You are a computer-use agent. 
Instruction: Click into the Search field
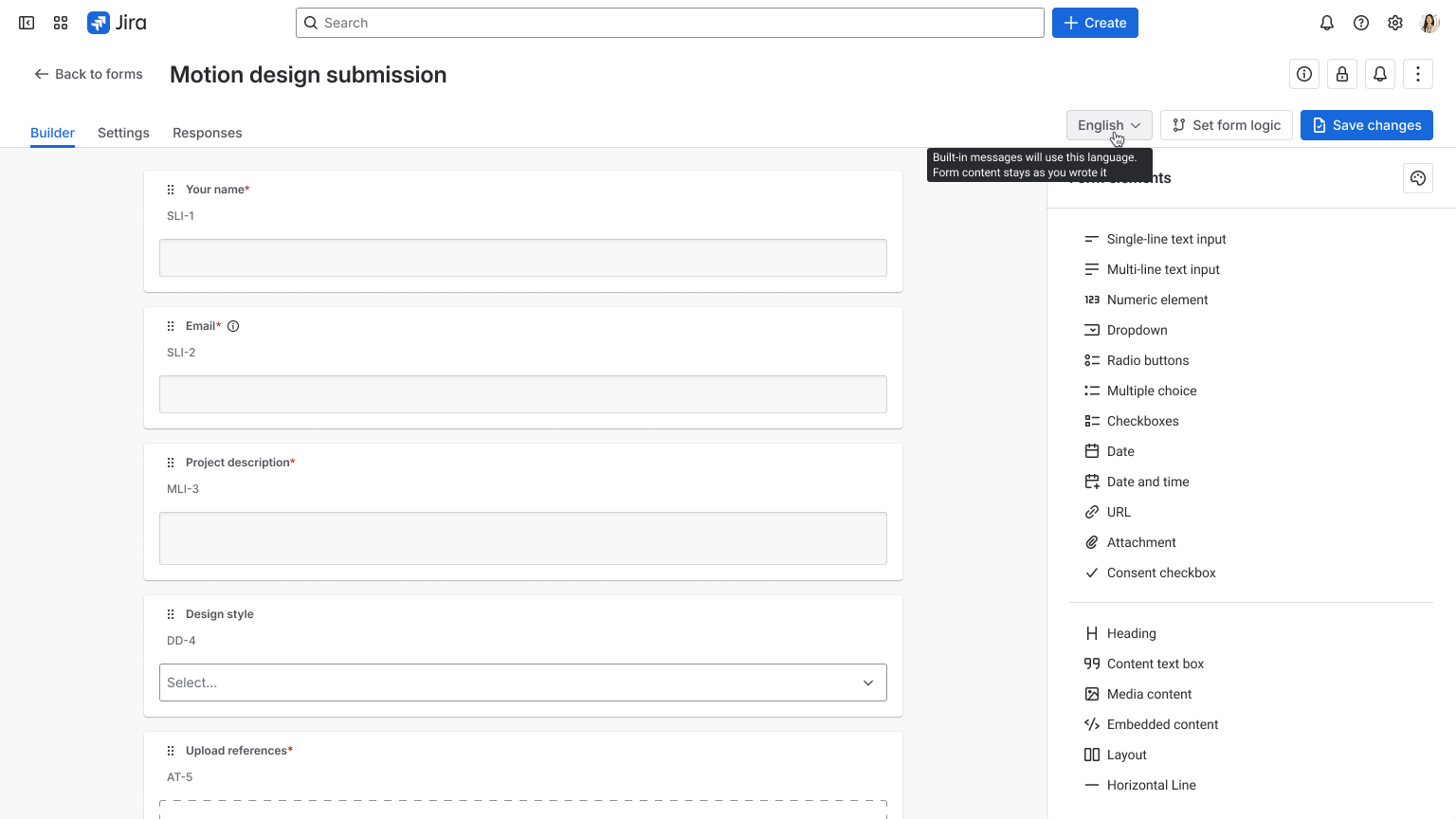coord(670,23)
